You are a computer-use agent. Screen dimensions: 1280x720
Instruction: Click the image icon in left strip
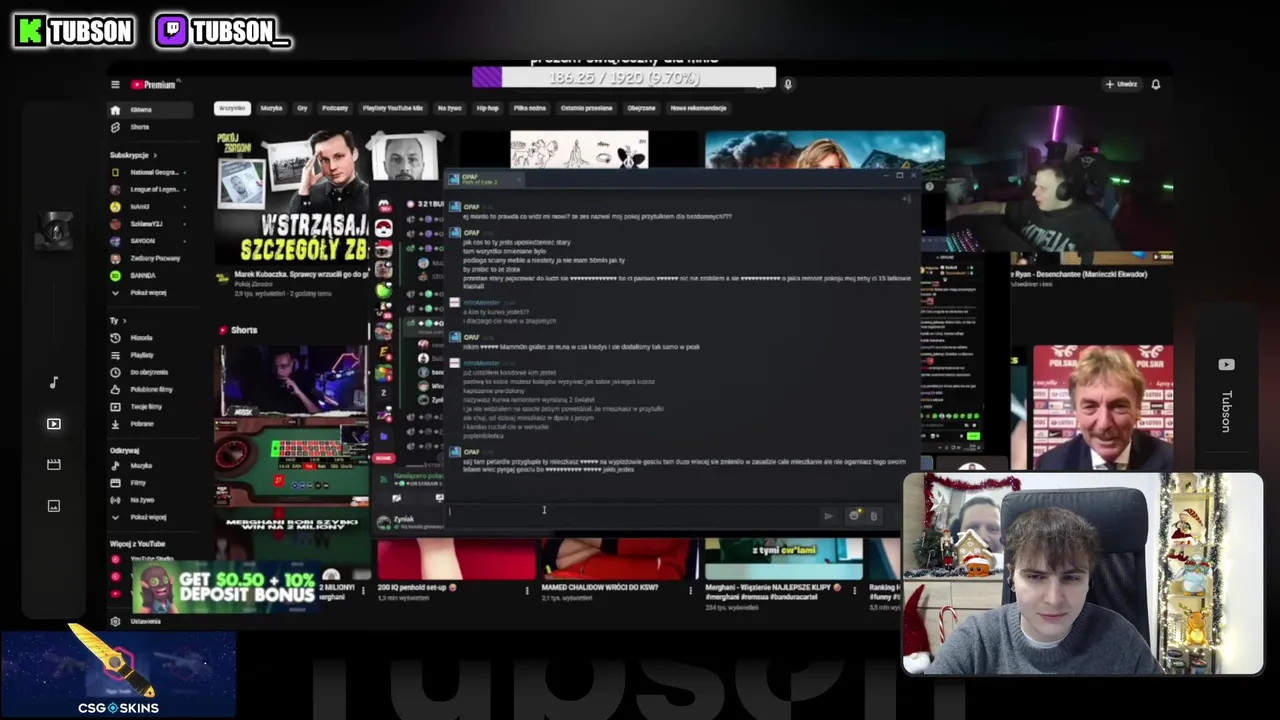click(54, 506)
